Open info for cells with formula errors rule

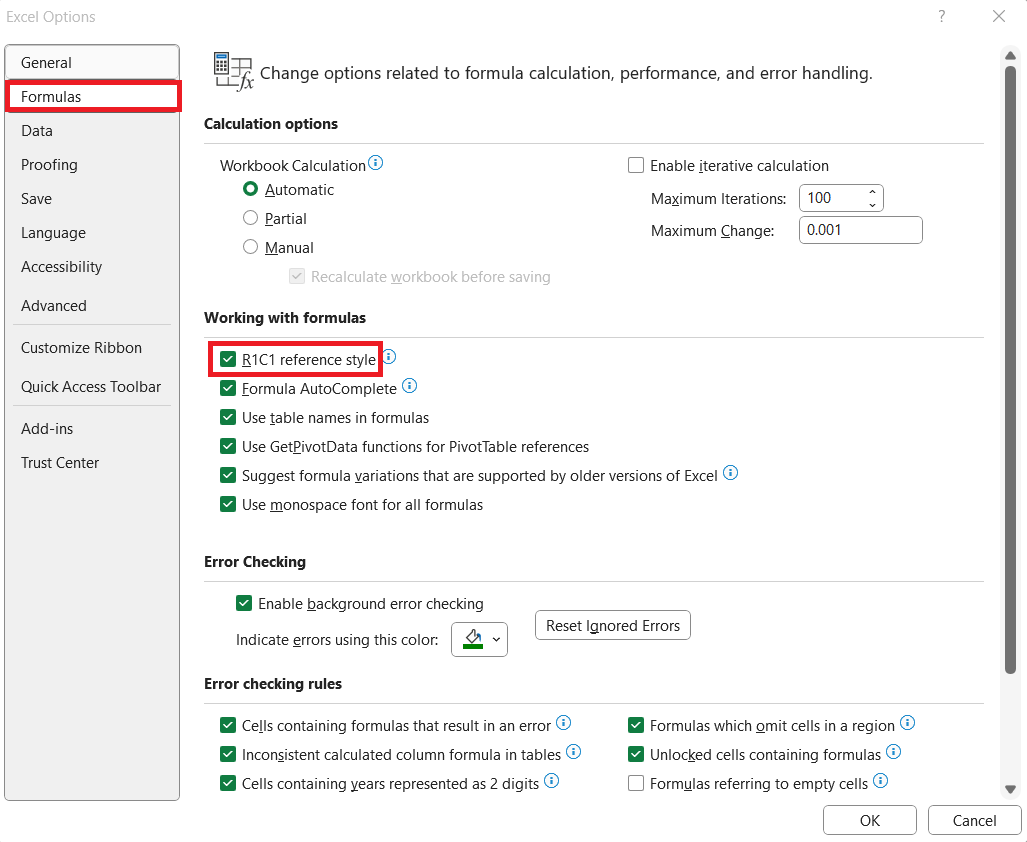point(563,723)
